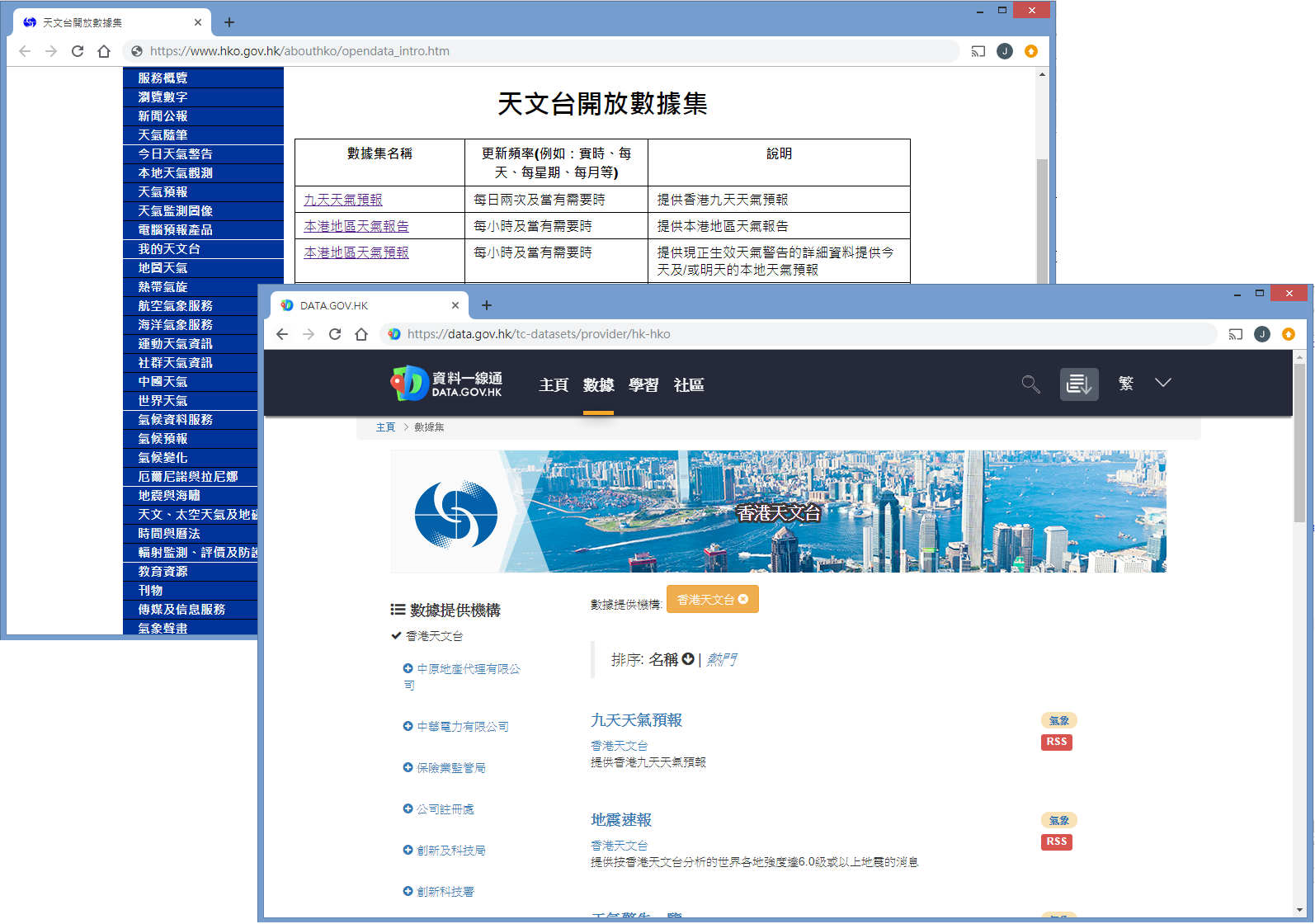The width and height of the screenshot is (1315, 924).
Task: Click RSS badge of 地震速報
Action: pos(1057,841)
